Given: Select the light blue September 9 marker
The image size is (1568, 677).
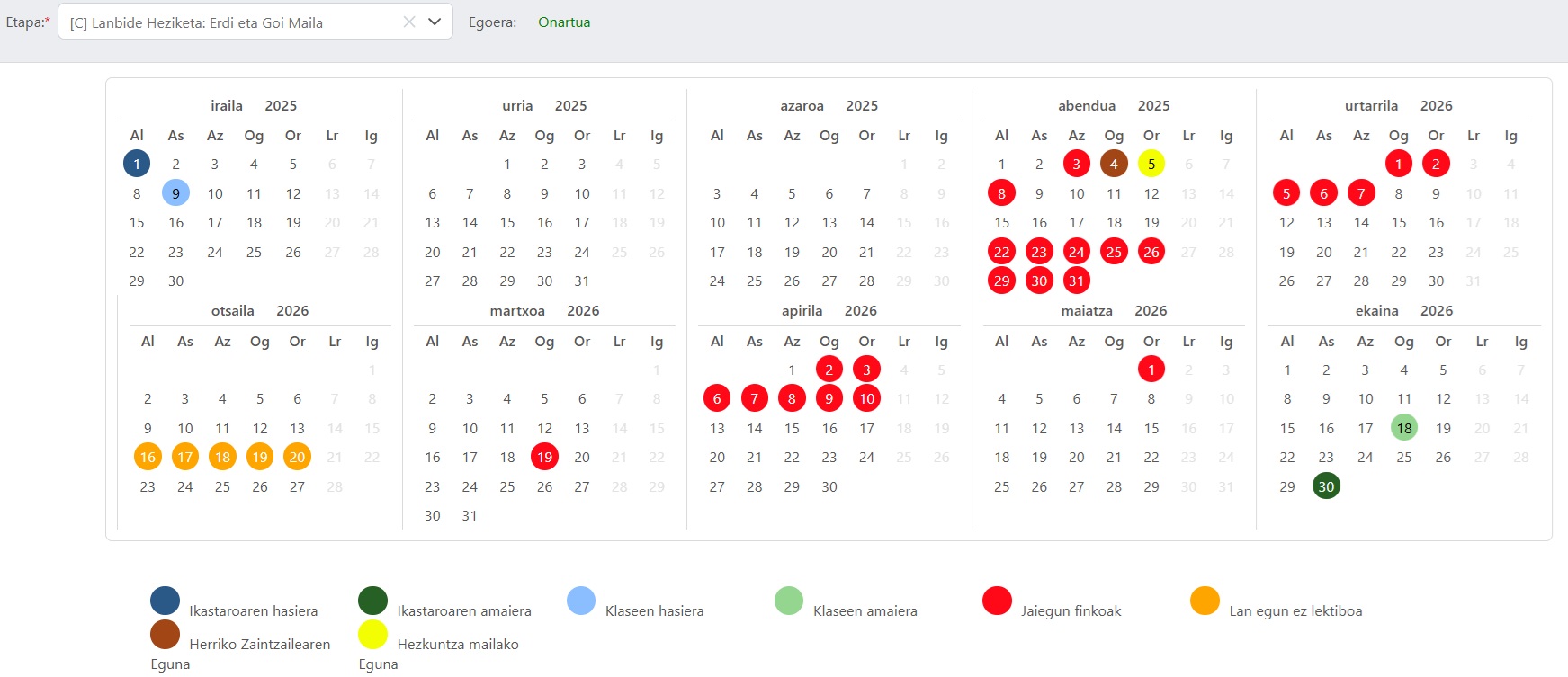Looking at the screenshot, I should 175,193.
